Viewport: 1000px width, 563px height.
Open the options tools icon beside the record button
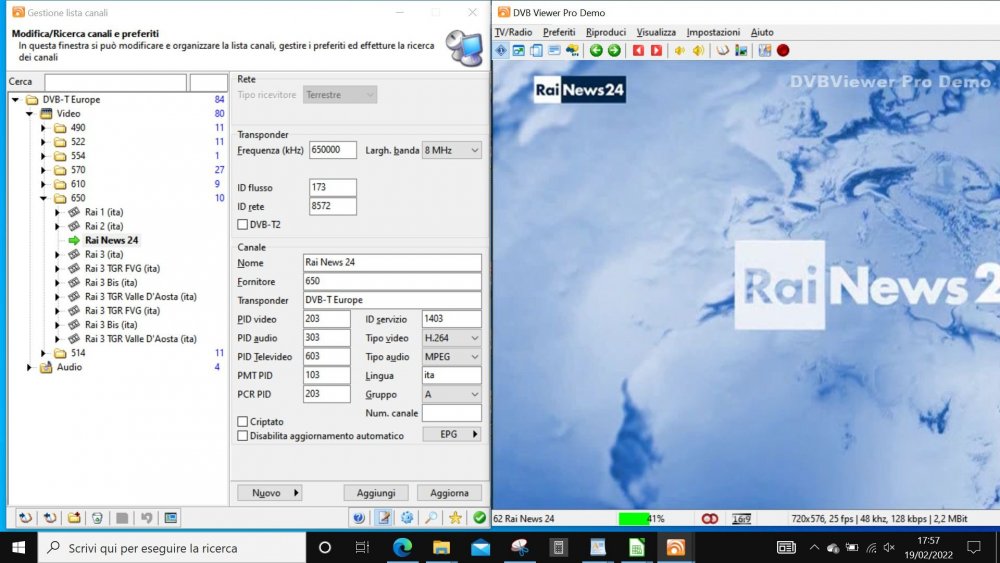pos(765,50)
